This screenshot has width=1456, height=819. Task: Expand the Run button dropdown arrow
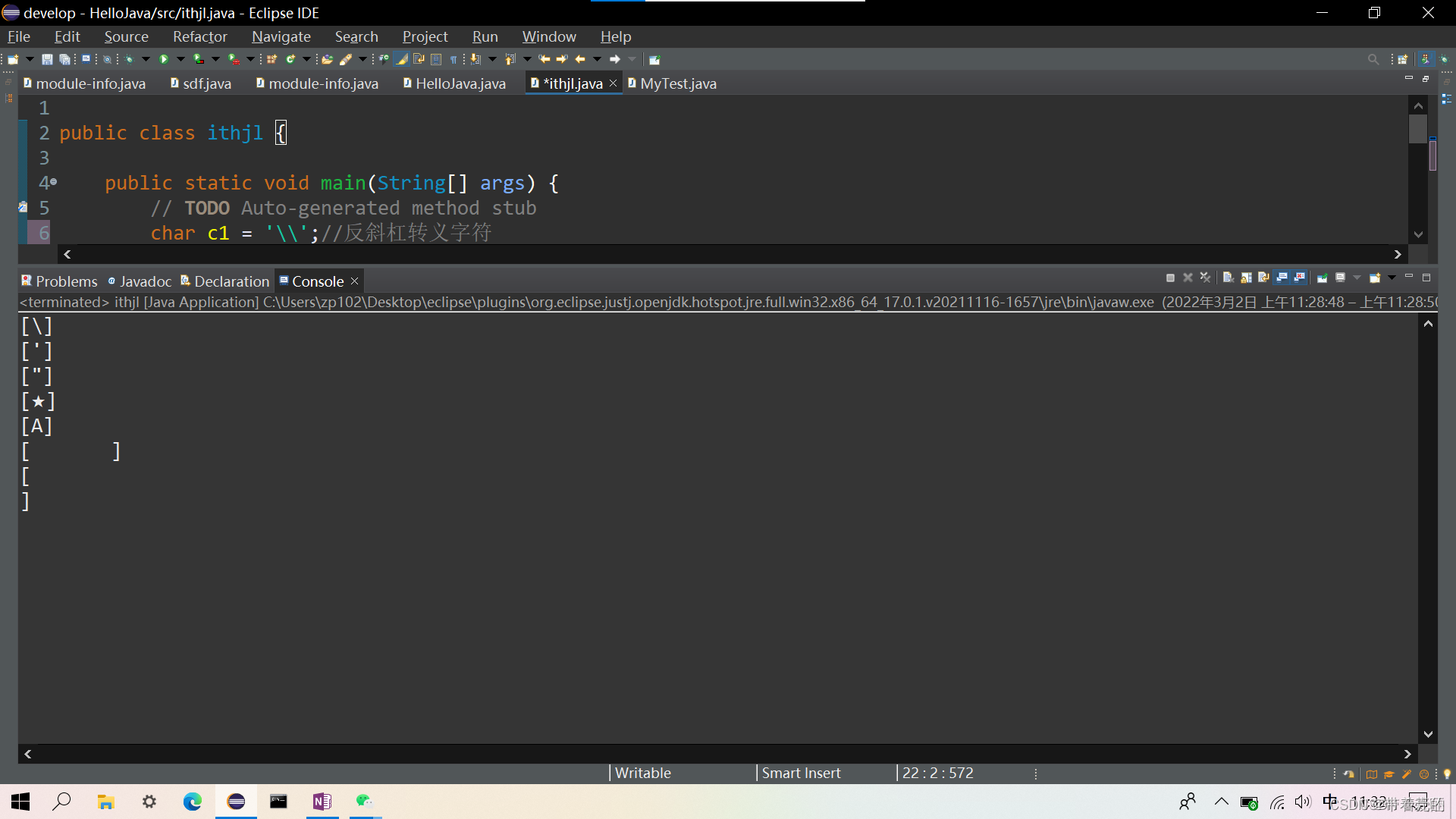click(180, 59)
